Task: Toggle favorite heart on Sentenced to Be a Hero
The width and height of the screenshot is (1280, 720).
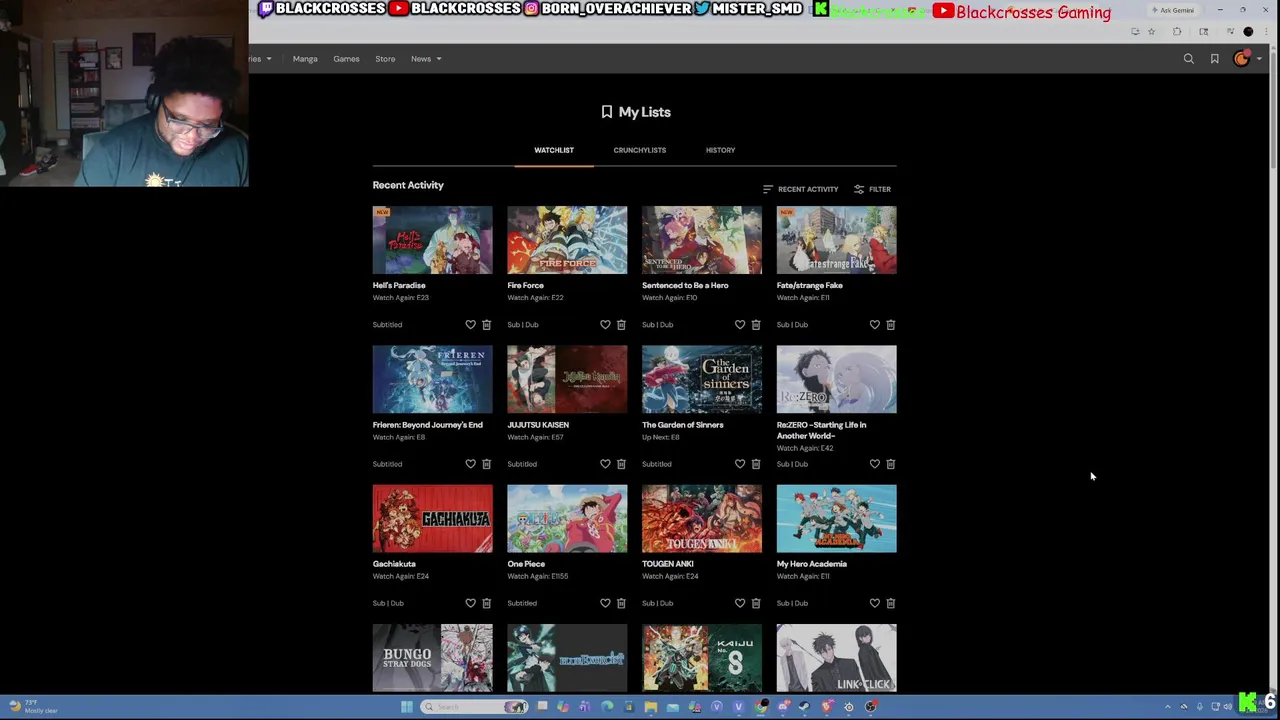Action: [x=740, y=325]
